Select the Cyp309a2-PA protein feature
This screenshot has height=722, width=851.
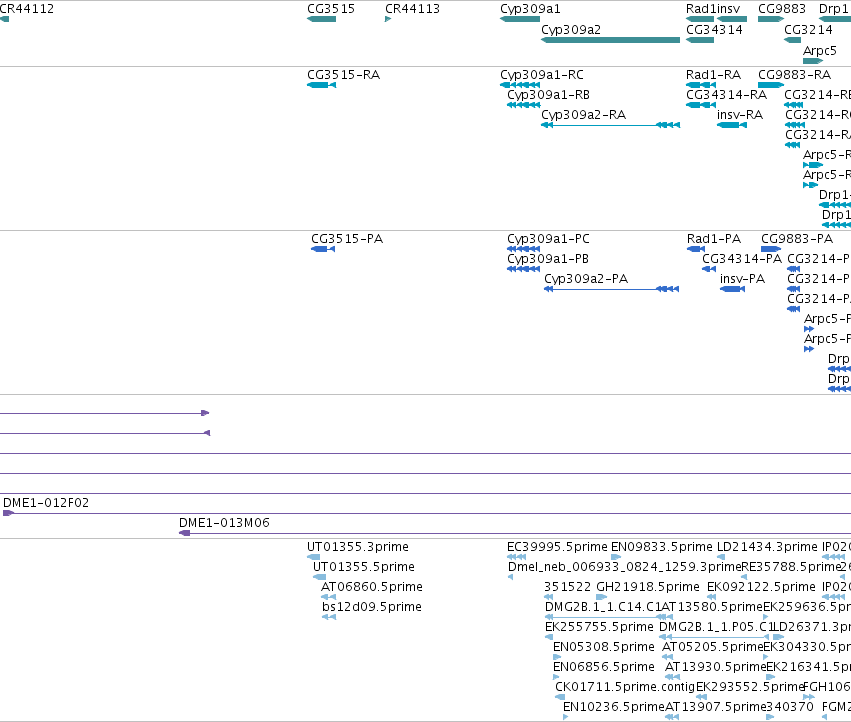pos(612,289)
